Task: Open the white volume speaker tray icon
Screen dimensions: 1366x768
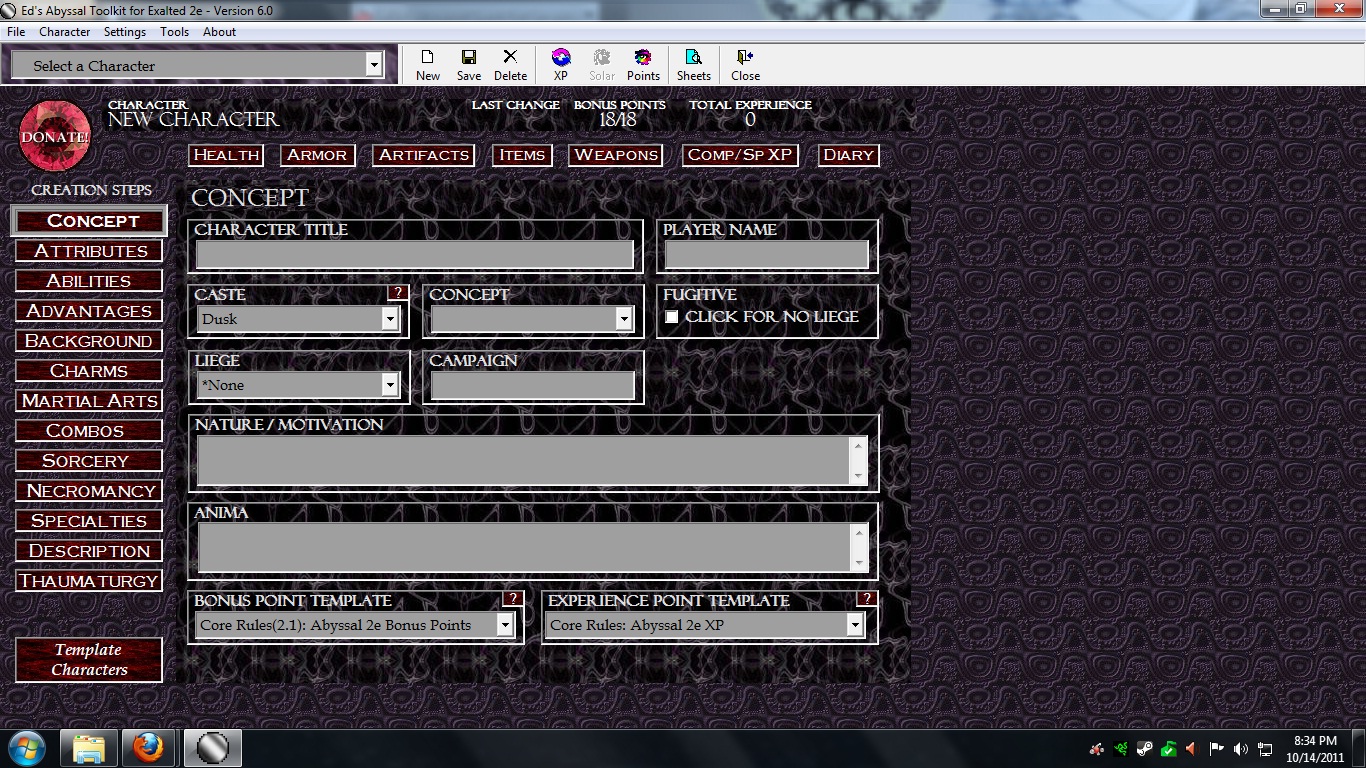Action: (1241, 749)
